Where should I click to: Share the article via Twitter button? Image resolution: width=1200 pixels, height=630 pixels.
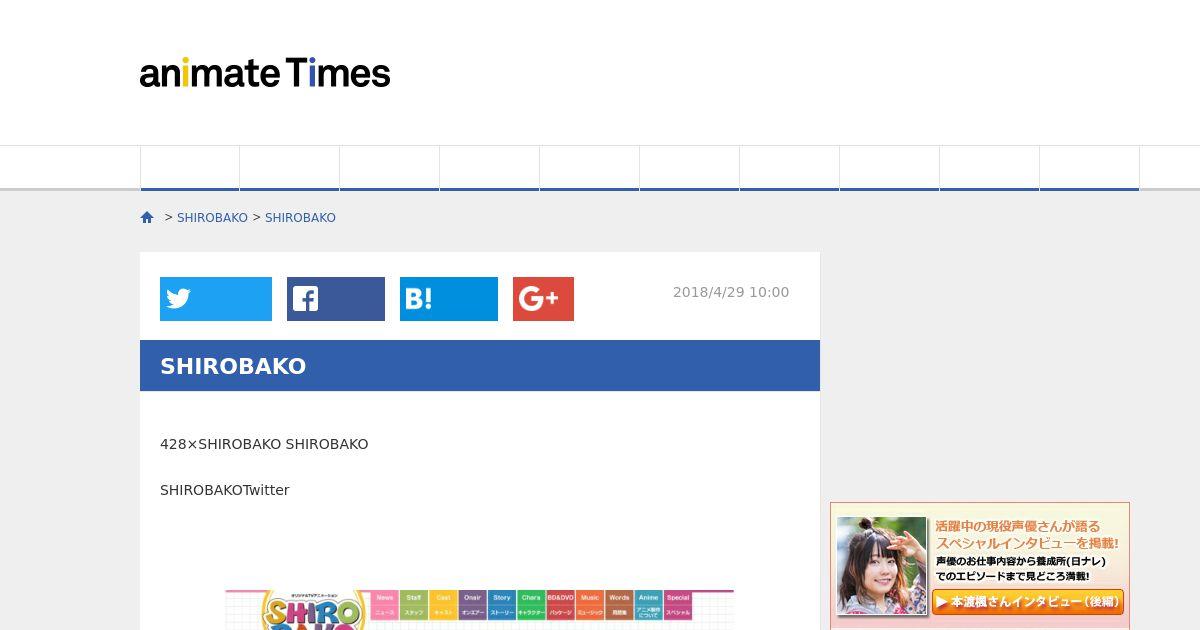pyautogui.click(x=216, y=299)
